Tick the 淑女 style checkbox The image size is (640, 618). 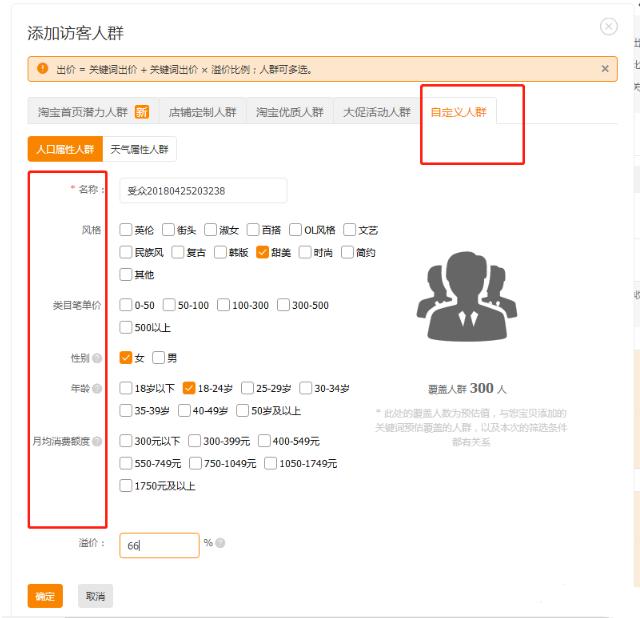210,230
